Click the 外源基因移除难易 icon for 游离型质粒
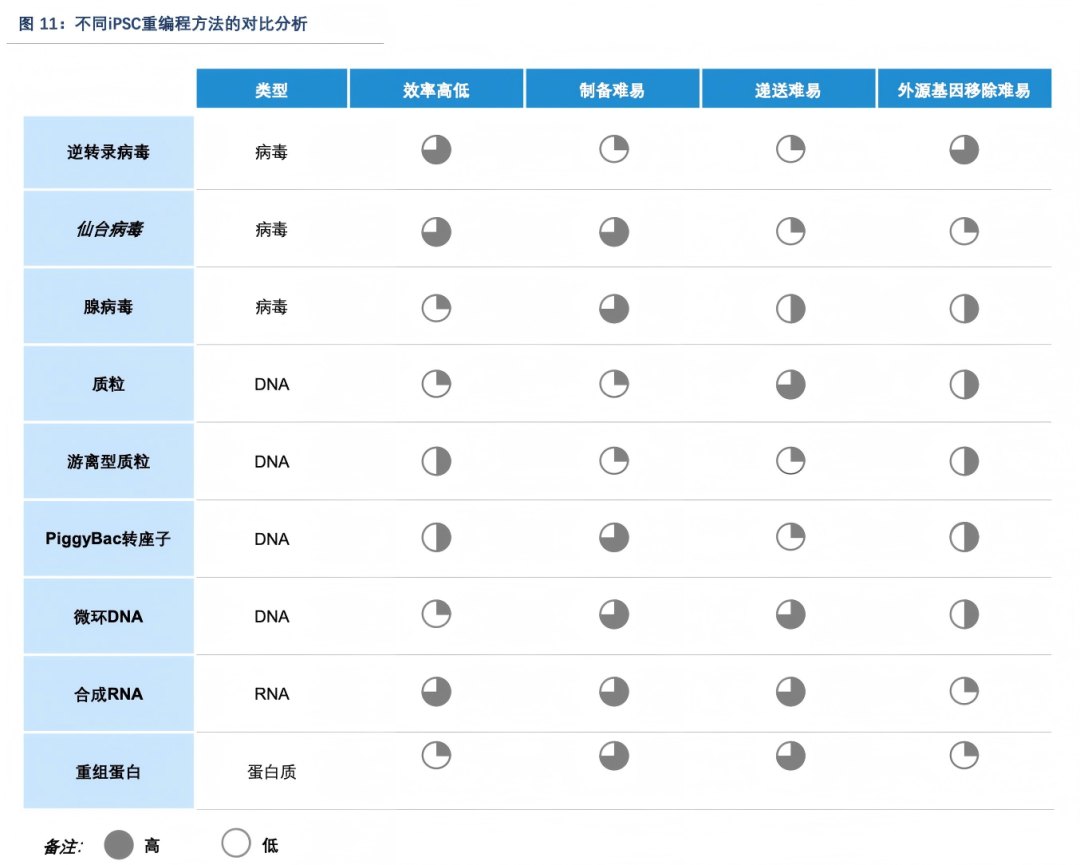The image size is (1080, 865). (x=964, y=461)
